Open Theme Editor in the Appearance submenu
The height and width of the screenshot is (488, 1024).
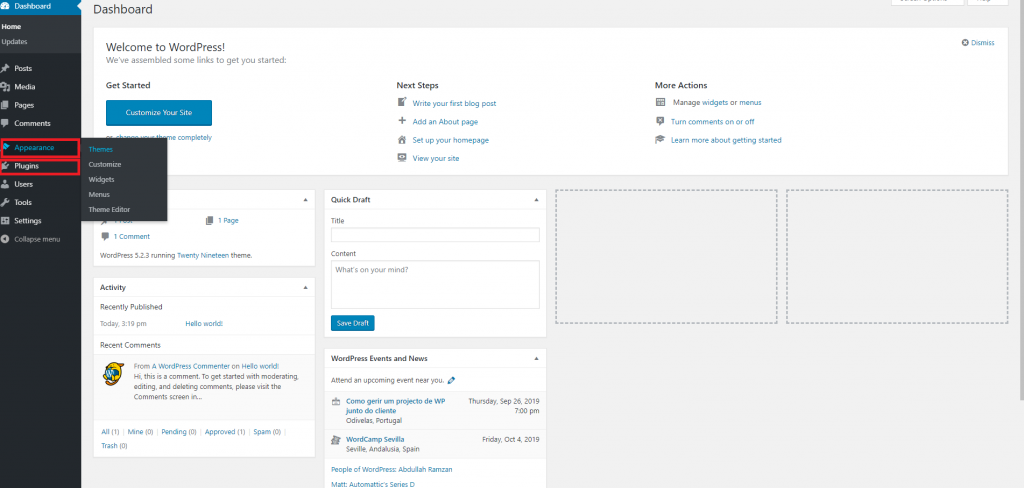[109, 210]
